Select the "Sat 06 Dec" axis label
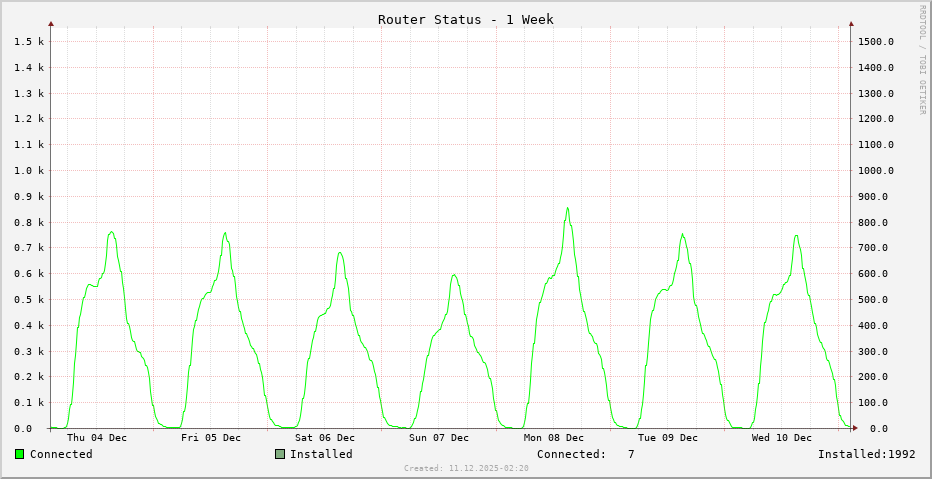 325,437
